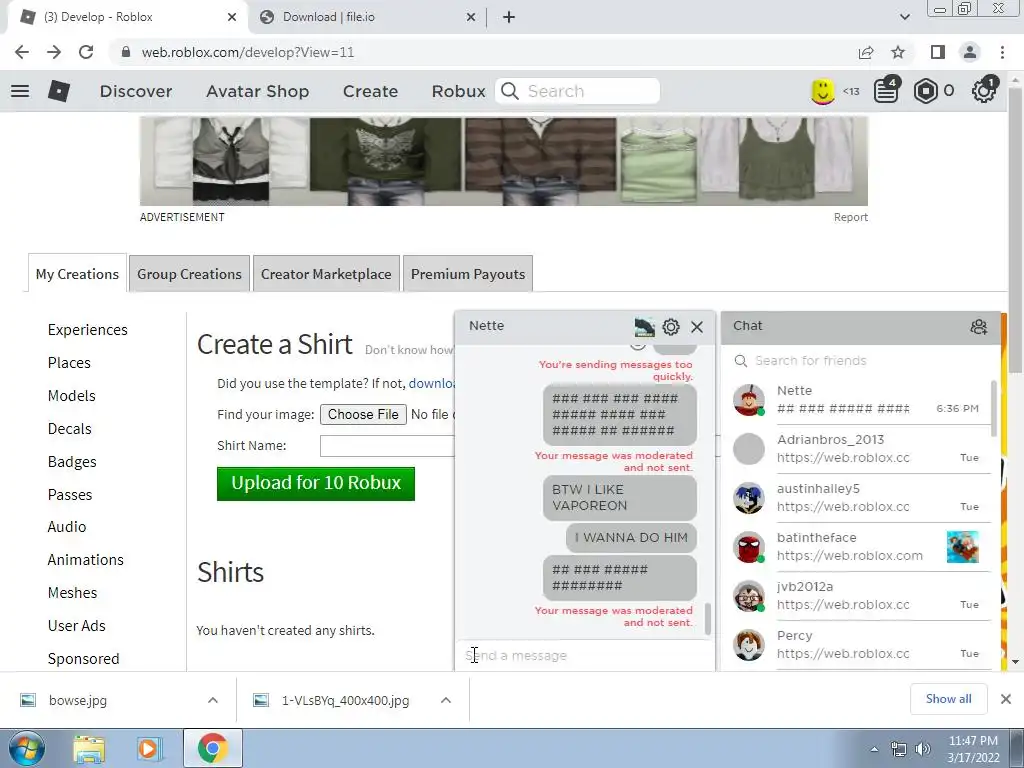Click the address bar URL
The width and height of the screenshot is (1024, 768).
[x=248, y=52]
